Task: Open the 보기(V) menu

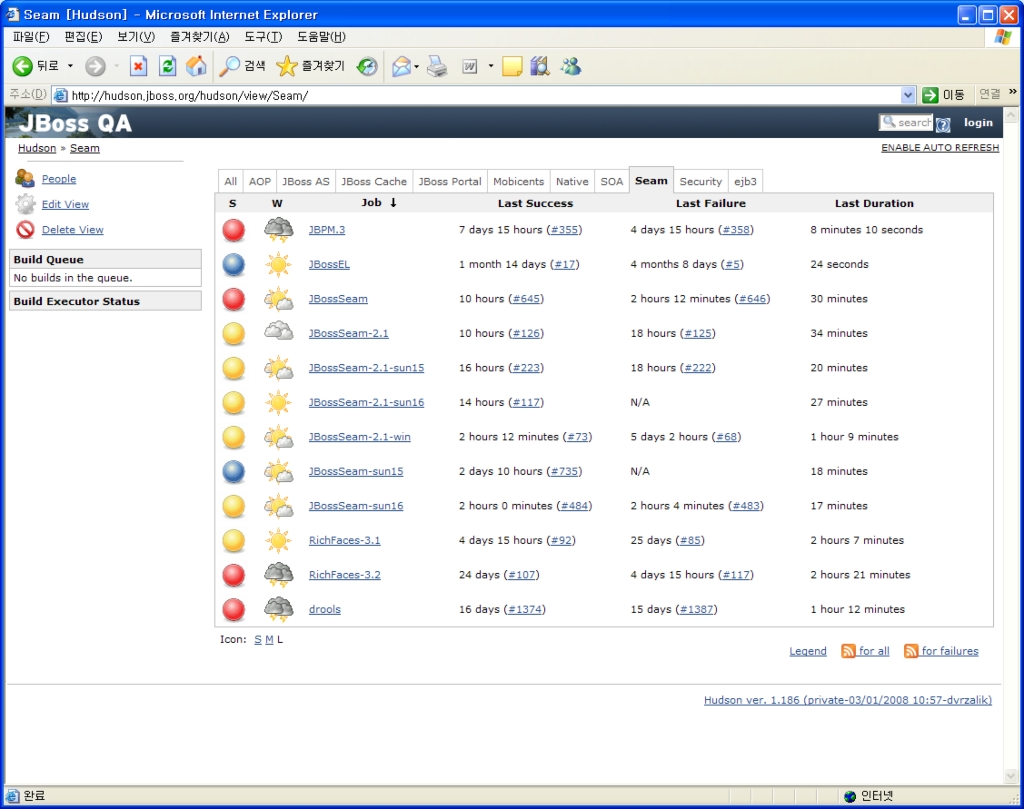Action: [x=136, y=37]
